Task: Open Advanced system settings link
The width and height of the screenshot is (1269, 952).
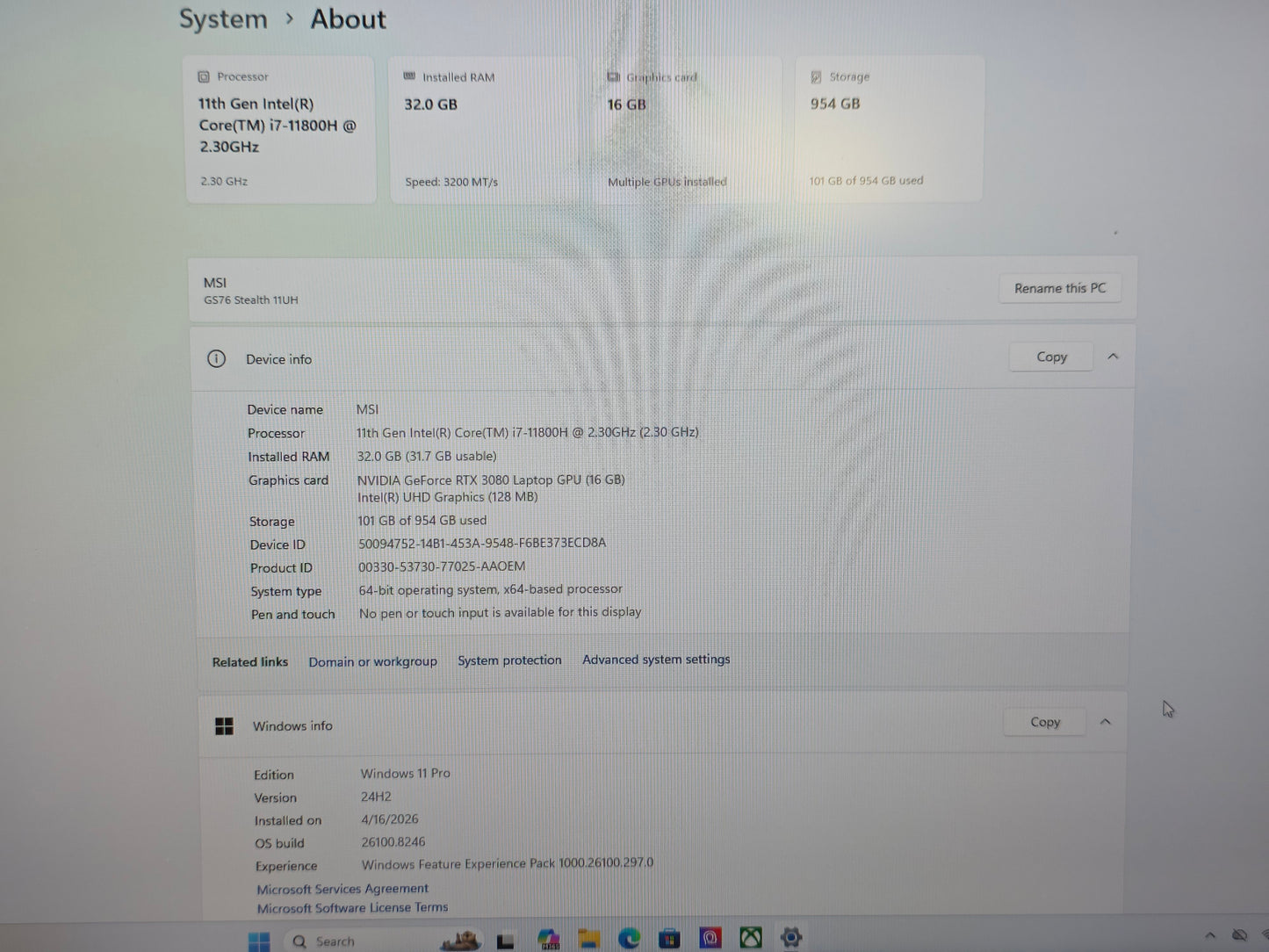Action: point(656,660)
